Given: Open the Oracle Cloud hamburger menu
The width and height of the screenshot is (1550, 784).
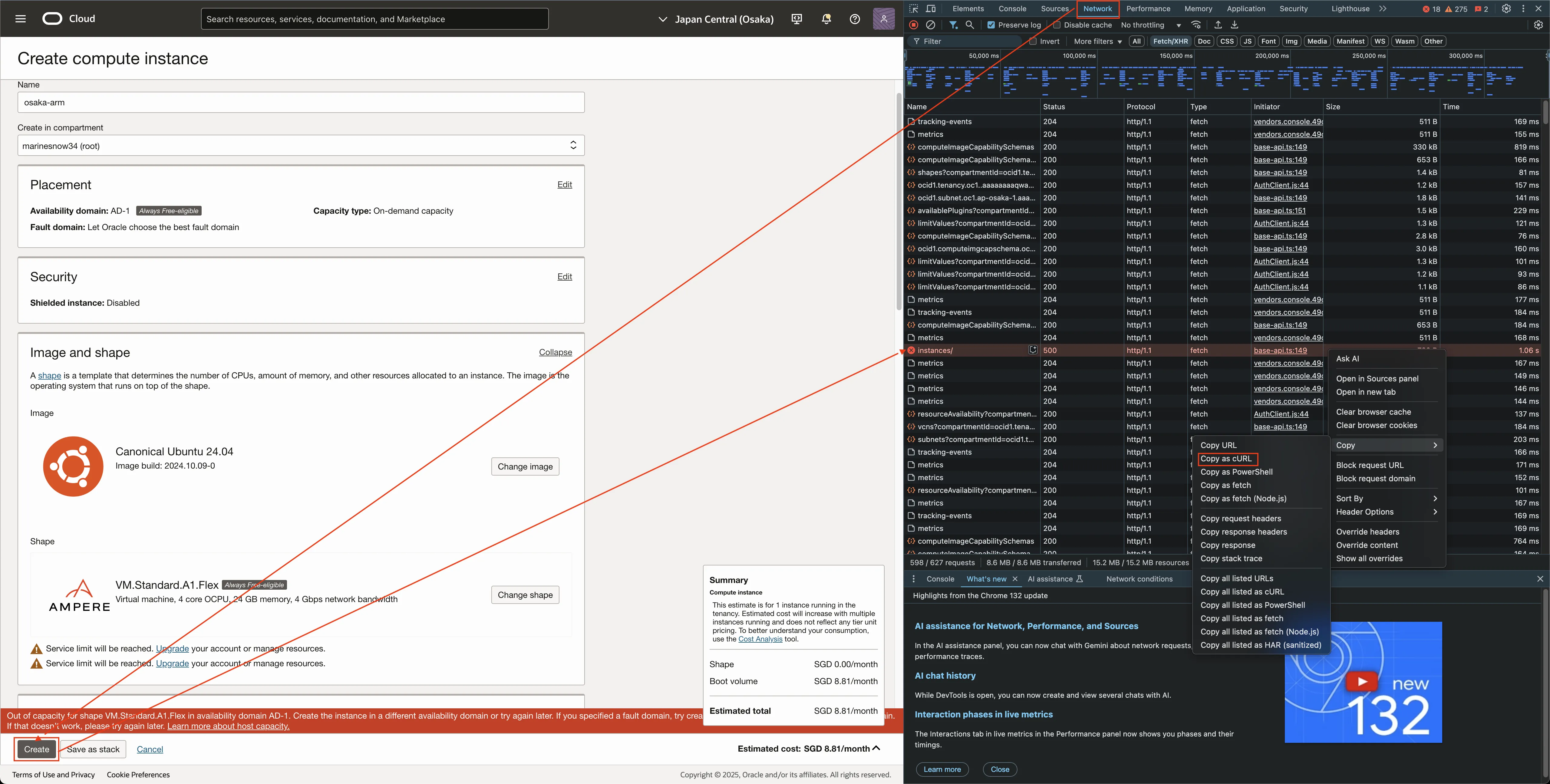Looking at the screenshot, I should pyautogui.click(x=21, y=19).
